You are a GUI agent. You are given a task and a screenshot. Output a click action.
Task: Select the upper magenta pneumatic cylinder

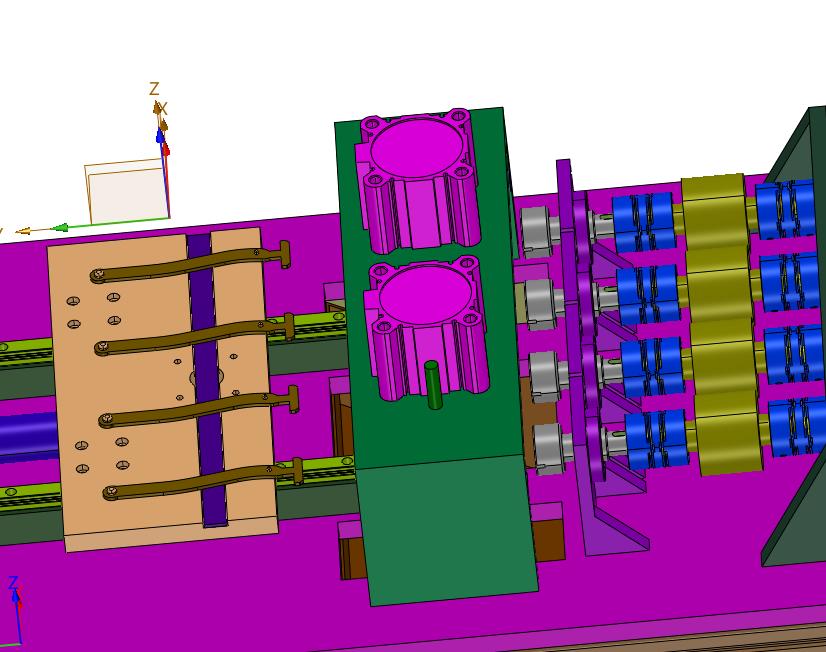(419, 182)
